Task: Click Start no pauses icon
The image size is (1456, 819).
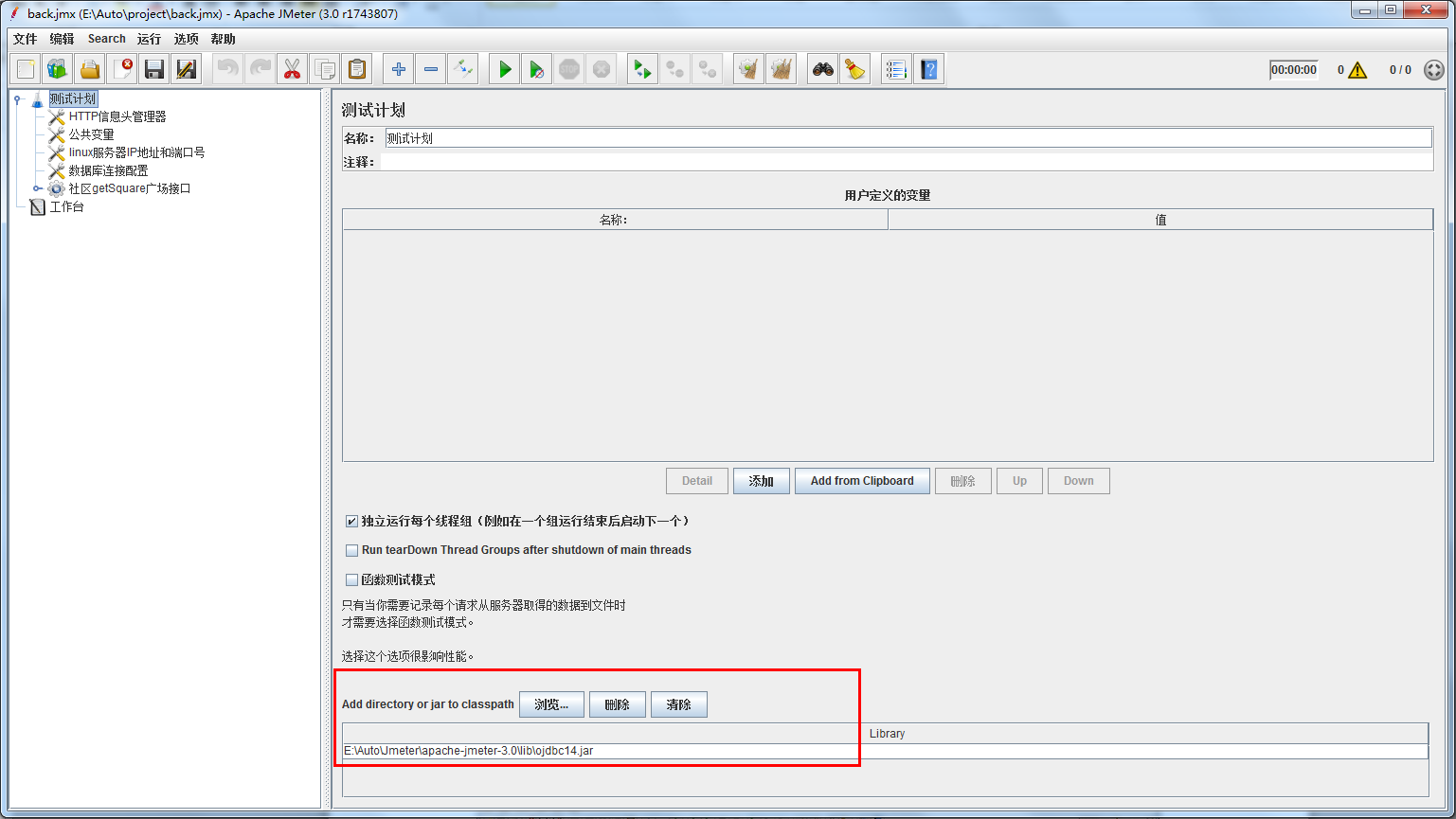Action: click(x=536, y=69)
